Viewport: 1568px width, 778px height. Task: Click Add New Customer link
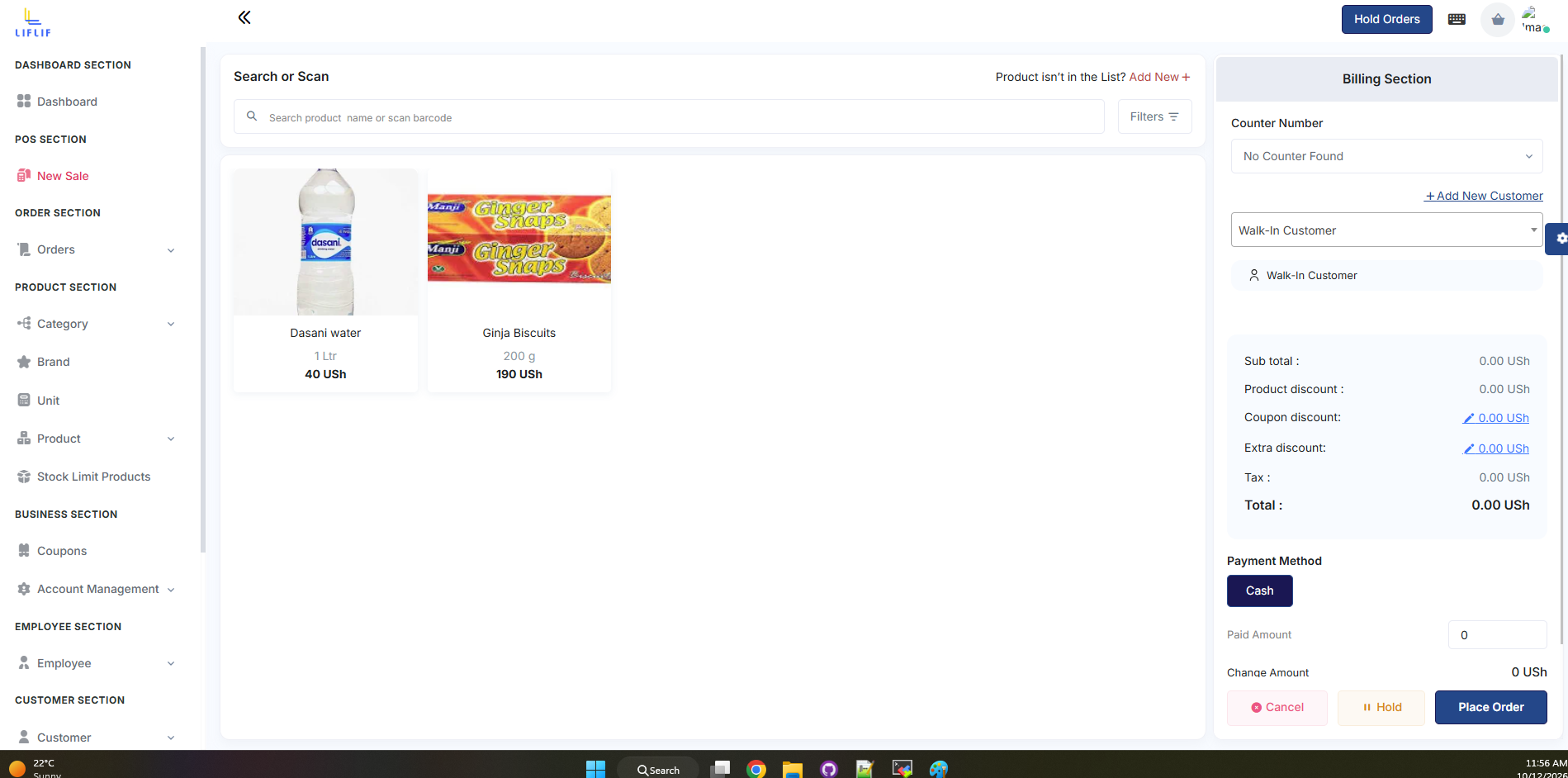(x=1484, y=196)
